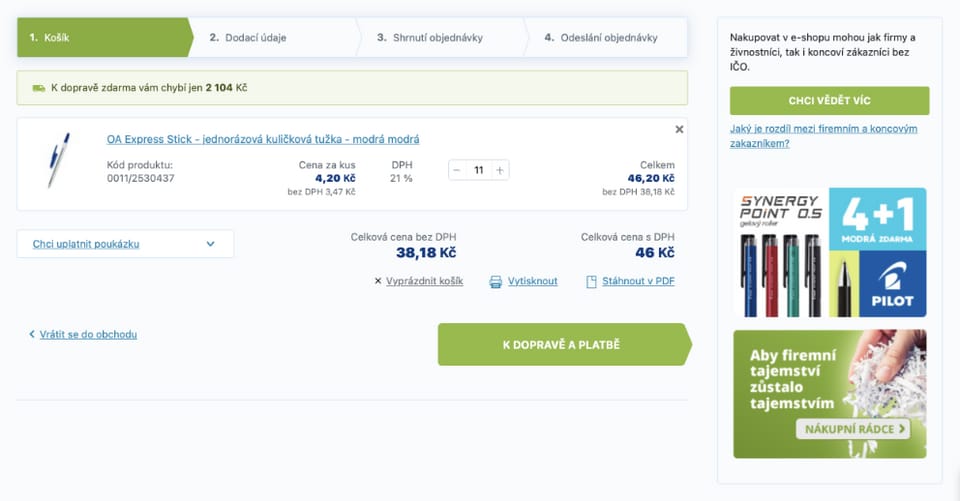The height and width of the screenshot is (501, 960).
Task: Click the PDF document icon
Action: [x=591, y=282]
